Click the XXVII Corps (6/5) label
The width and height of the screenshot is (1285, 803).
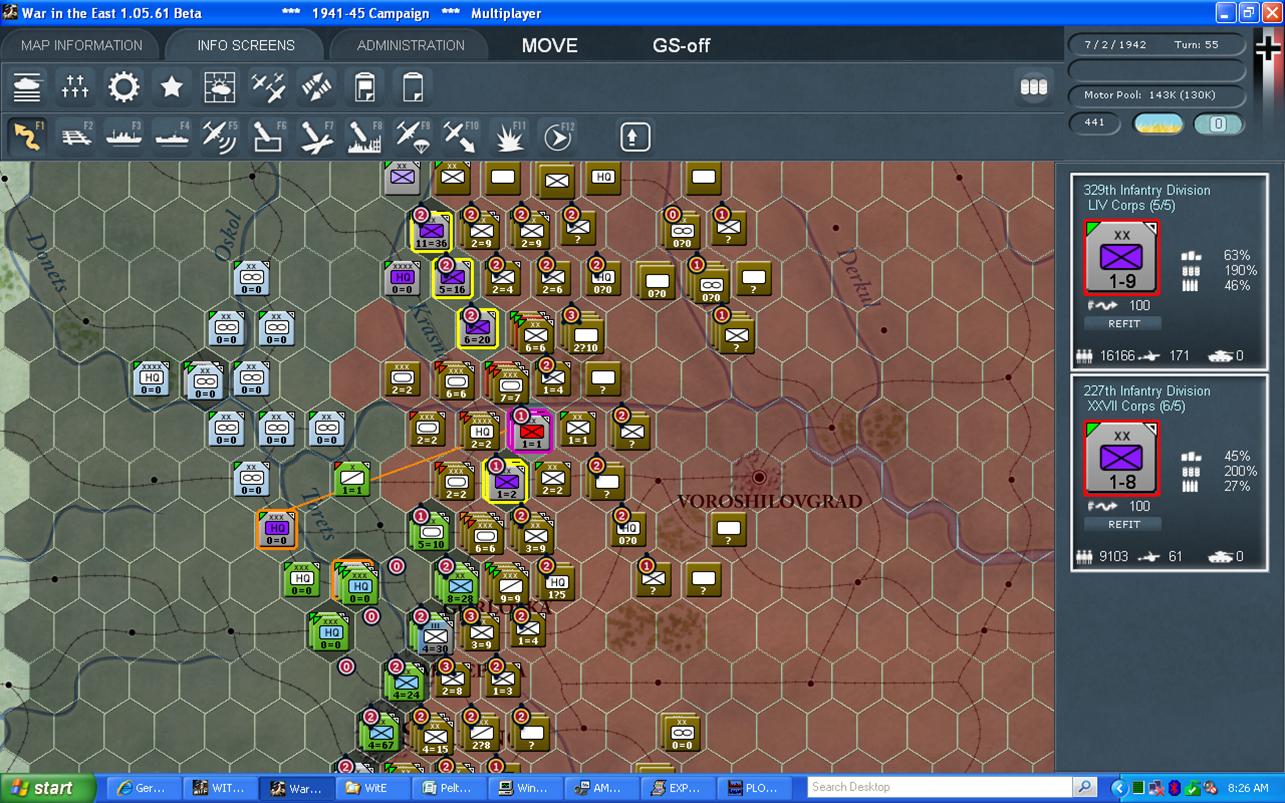click(1138, 407)
